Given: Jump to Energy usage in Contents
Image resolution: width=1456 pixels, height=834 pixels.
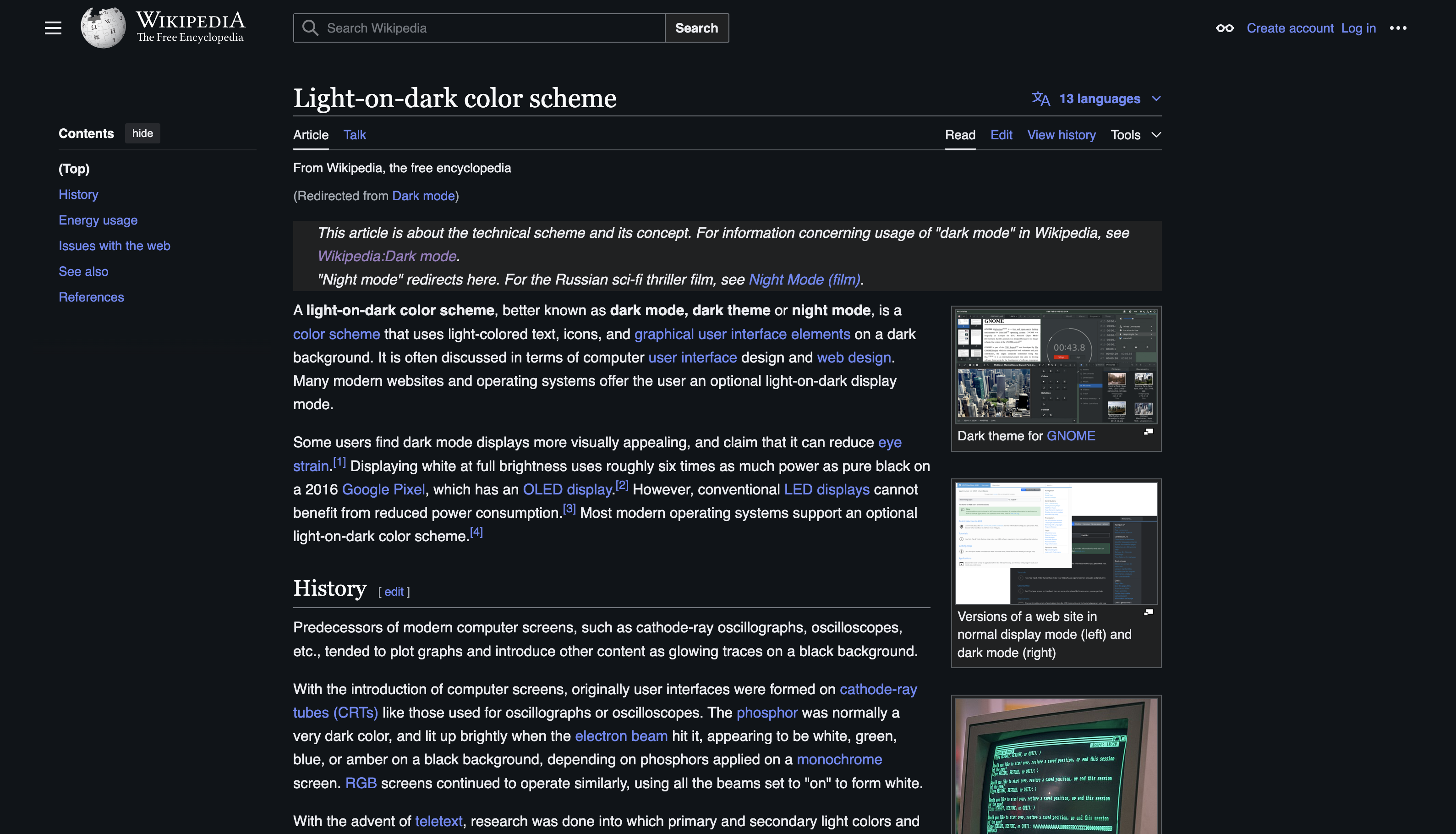Looking at the screenshot, I should 98,220.
